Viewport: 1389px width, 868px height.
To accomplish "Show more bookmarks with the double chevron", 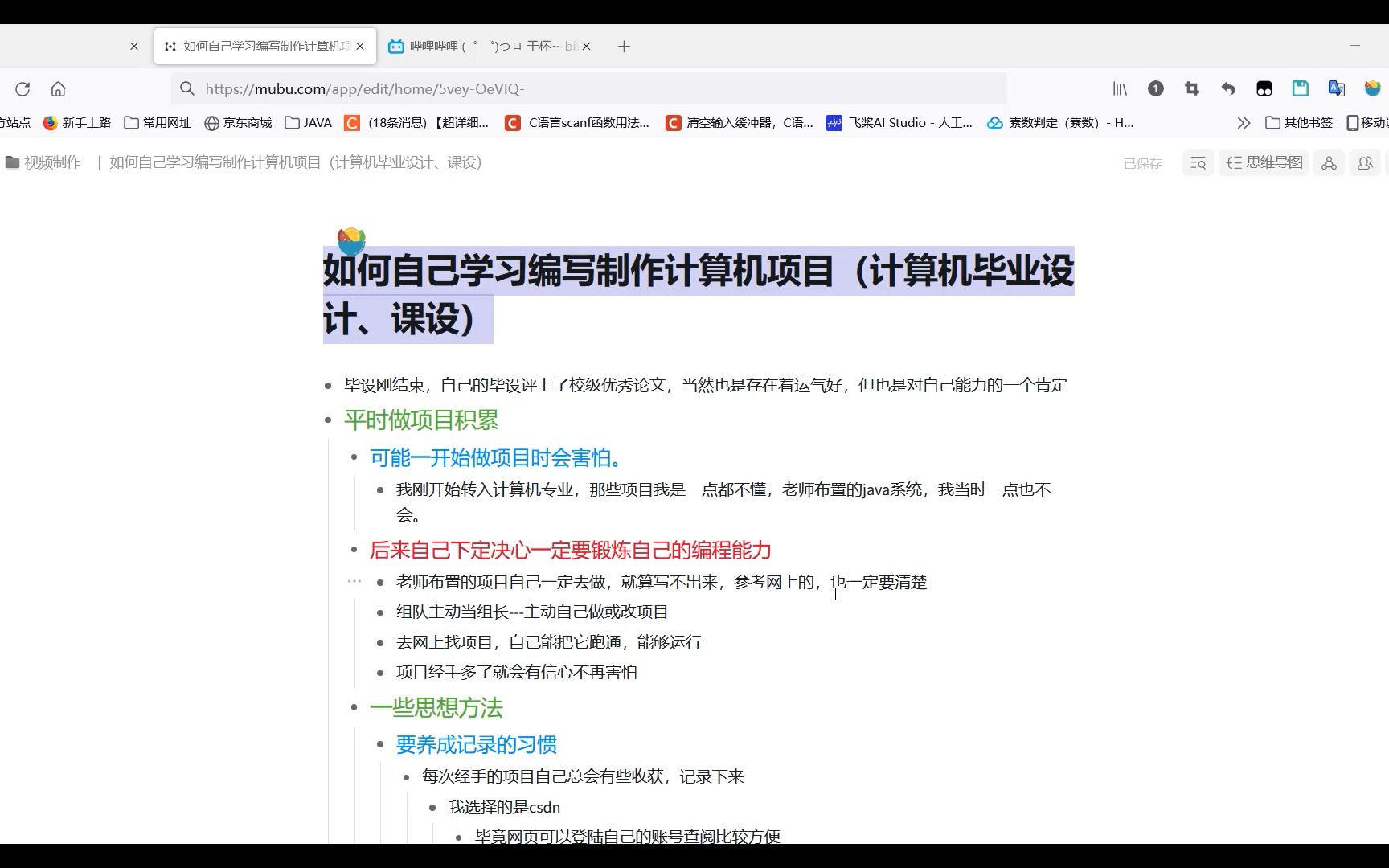I will 1244,123.
